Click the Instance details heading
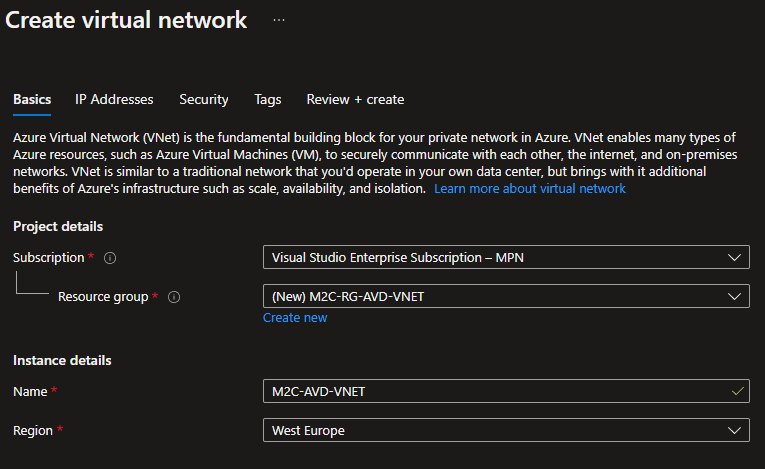Screen dimensions: 765x469 [62, 360]
